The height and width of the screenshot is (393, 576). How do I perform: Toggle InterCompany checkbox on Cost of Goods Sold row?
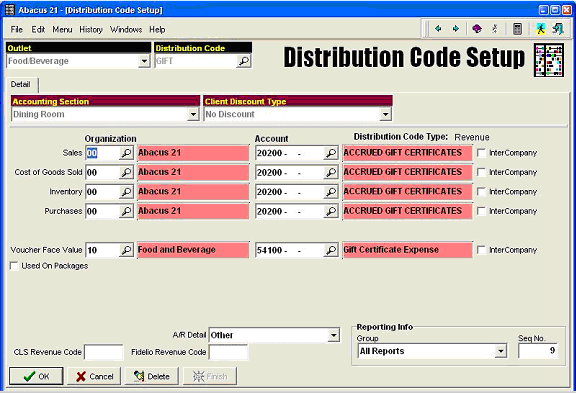click(481, 172)
